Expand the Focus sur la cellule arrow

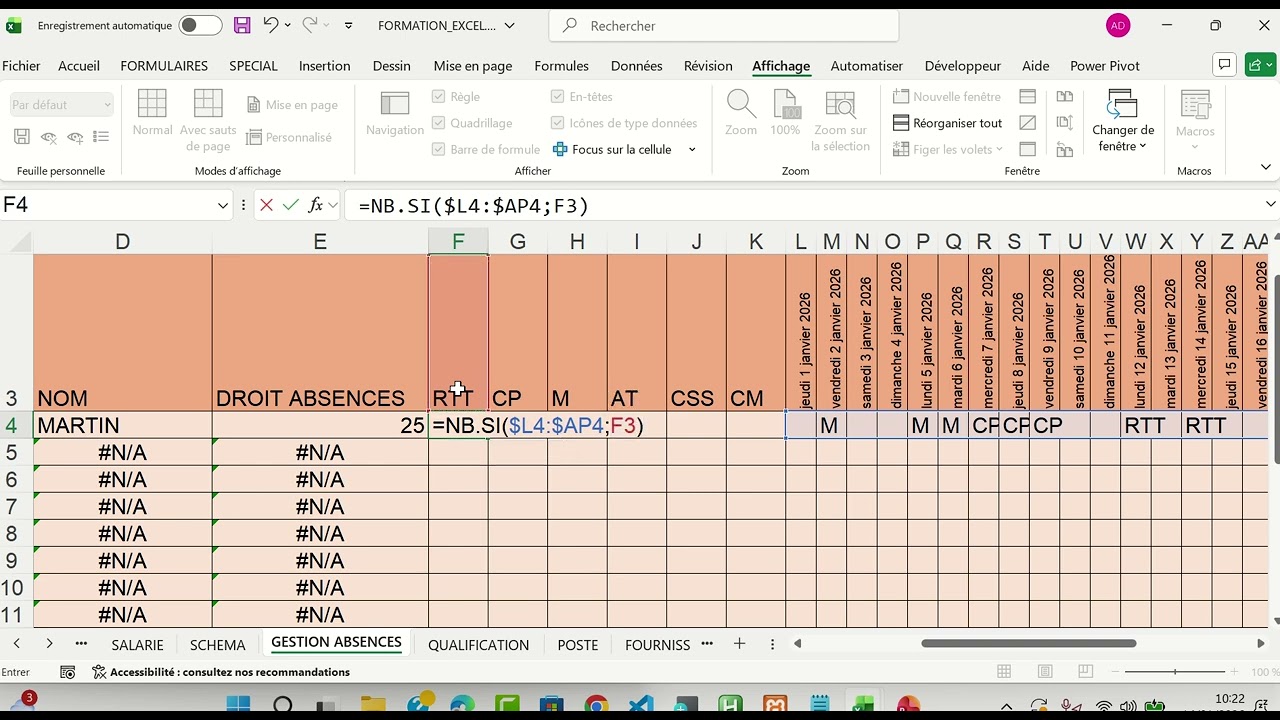click(x=692, y=150)
